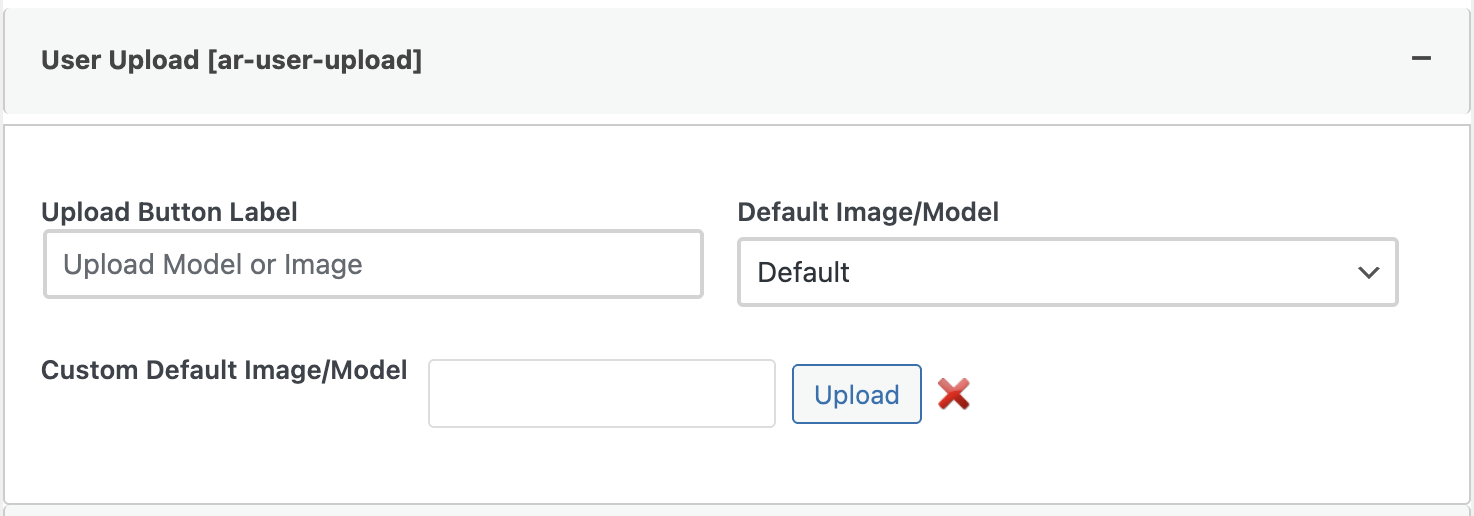Click the chevron arrow in Default Image/Model select

point(1368,272)
